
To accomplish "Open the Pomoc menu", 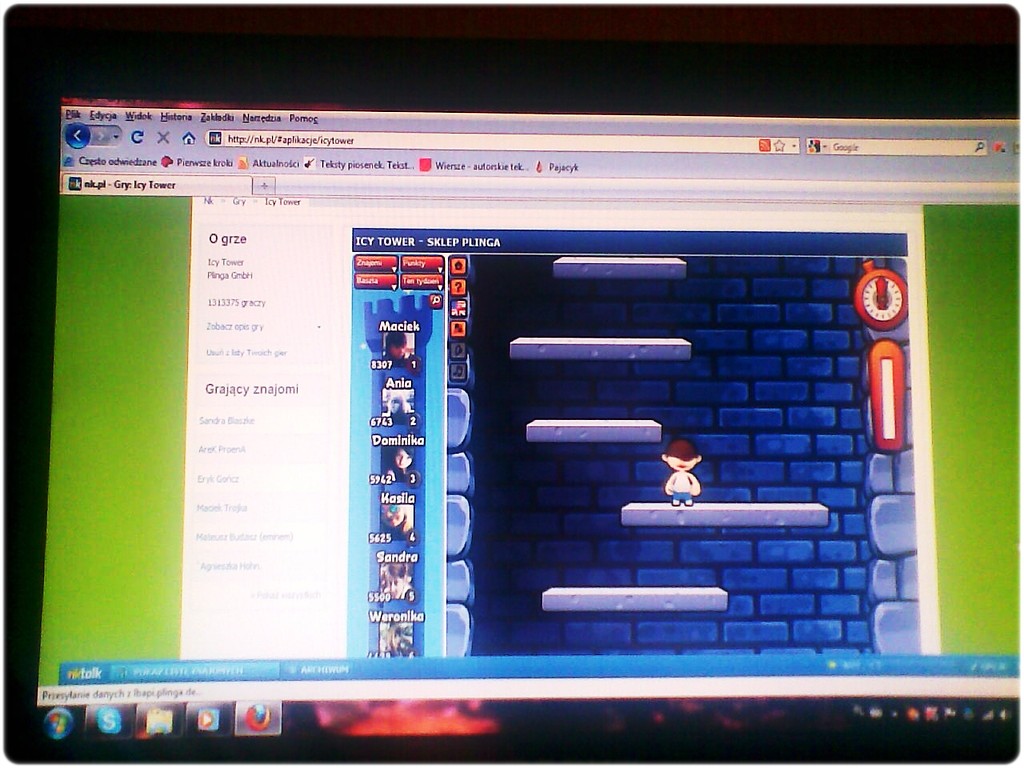I will tap(303, 119).
